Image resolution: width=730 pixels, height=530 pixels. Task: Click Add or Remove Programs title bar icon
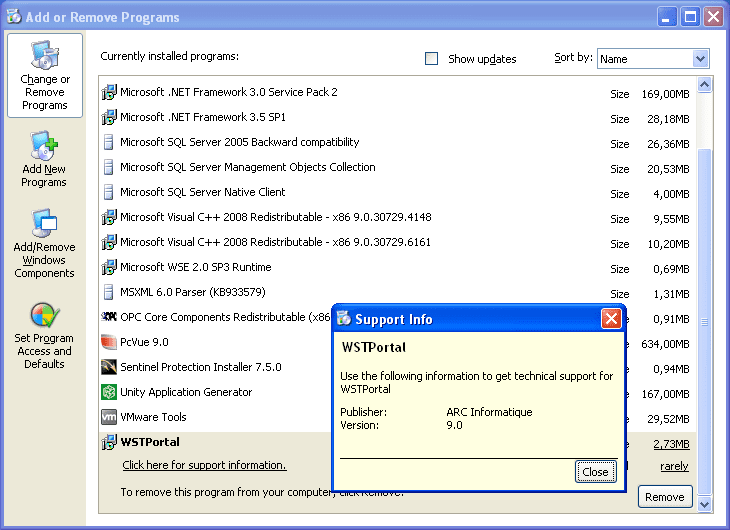coord(14,17)
